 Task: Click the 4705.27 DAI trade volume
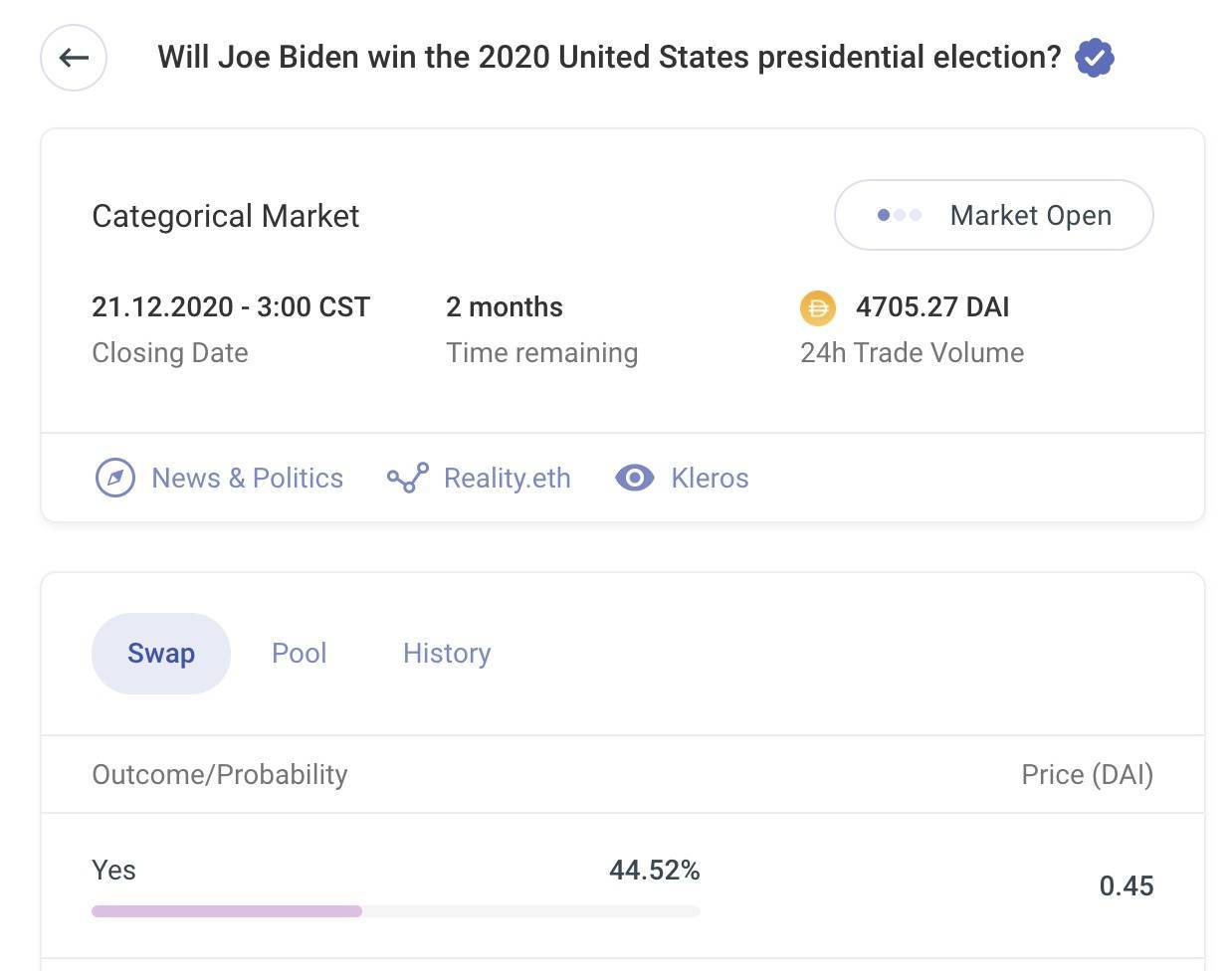coord(931,307)
